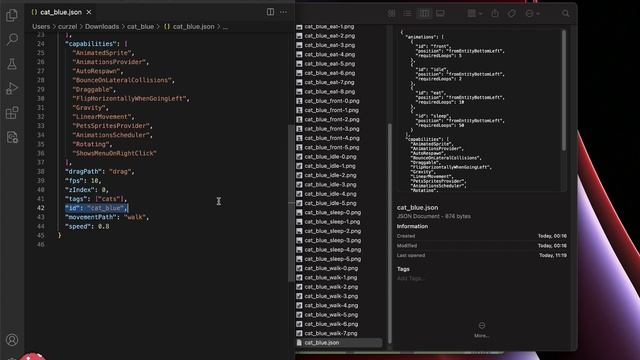Click the Finder Share button
The height and width of the screenshot is (360, 640).
495,13
